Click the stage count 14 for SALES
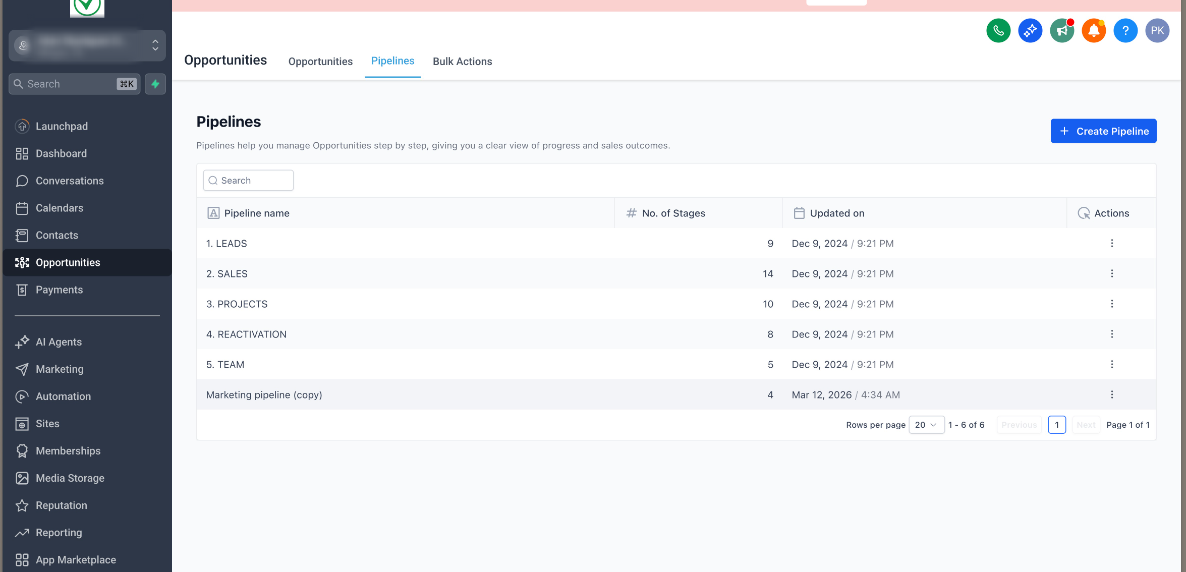The width and height of the screenshot is (1186, 572). coord(768,274)
